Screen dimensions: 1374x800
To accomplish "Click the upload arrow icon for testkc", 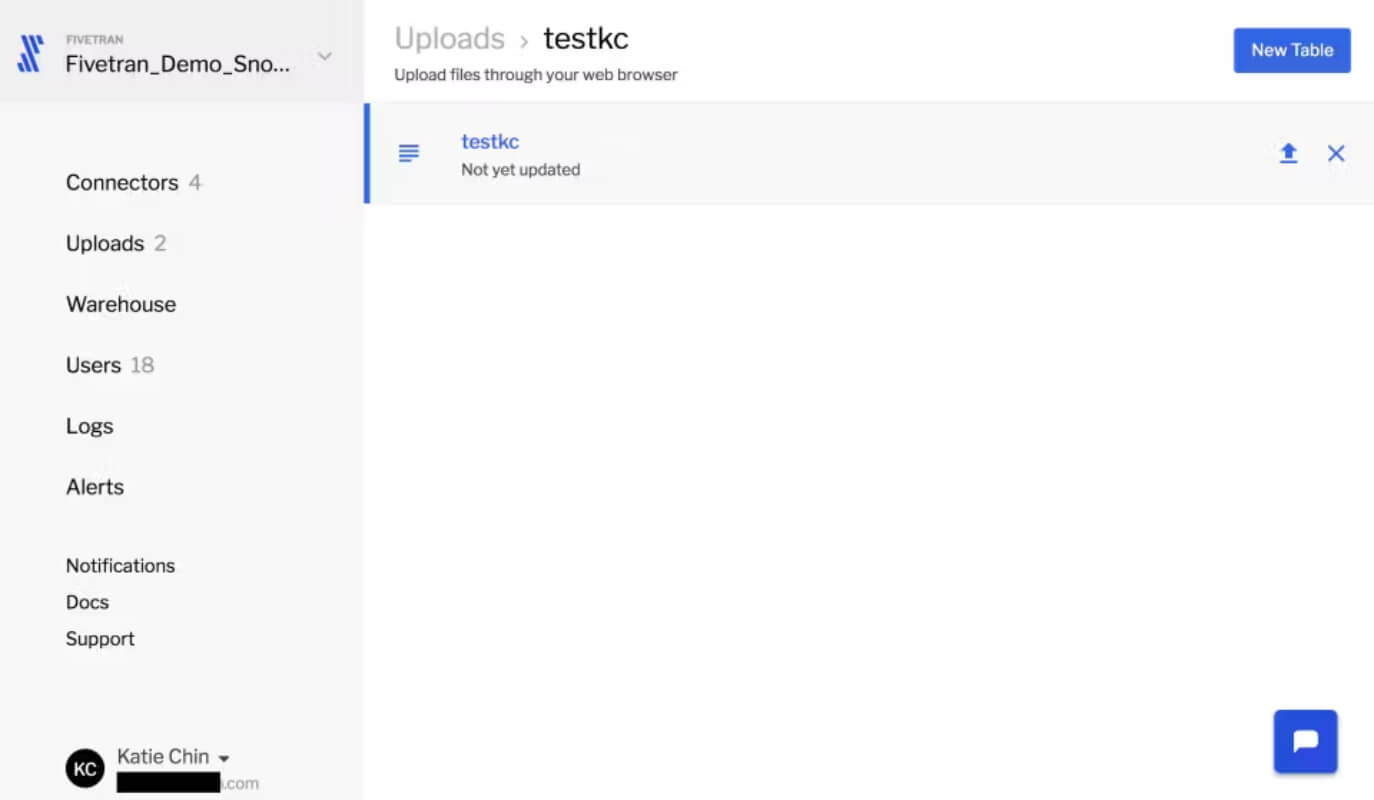I will 1288,153.
